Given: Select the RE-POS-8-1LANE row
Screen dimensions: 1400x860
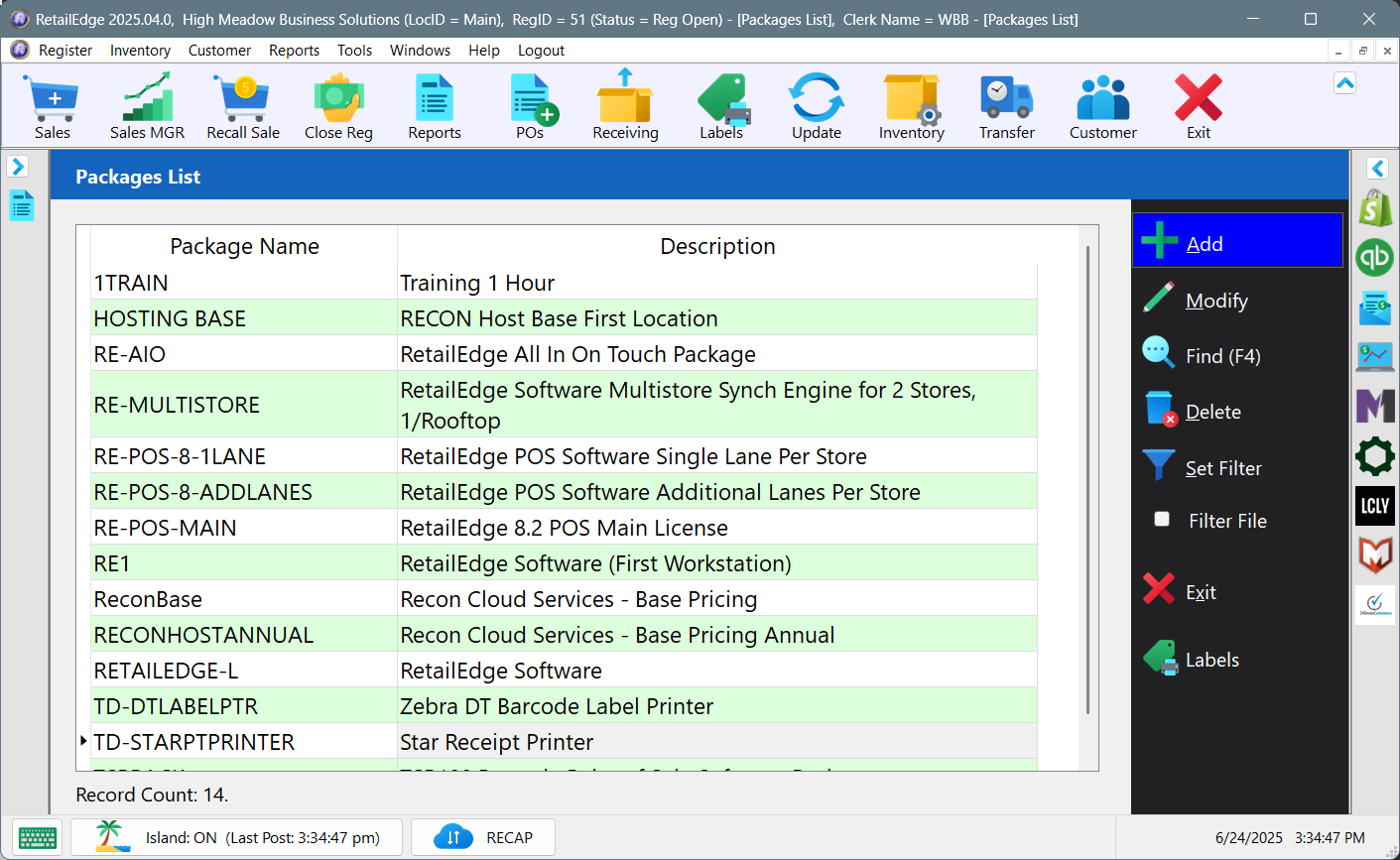Looking at the screenshot, I should pyautogui.click(x=564, y=456).
